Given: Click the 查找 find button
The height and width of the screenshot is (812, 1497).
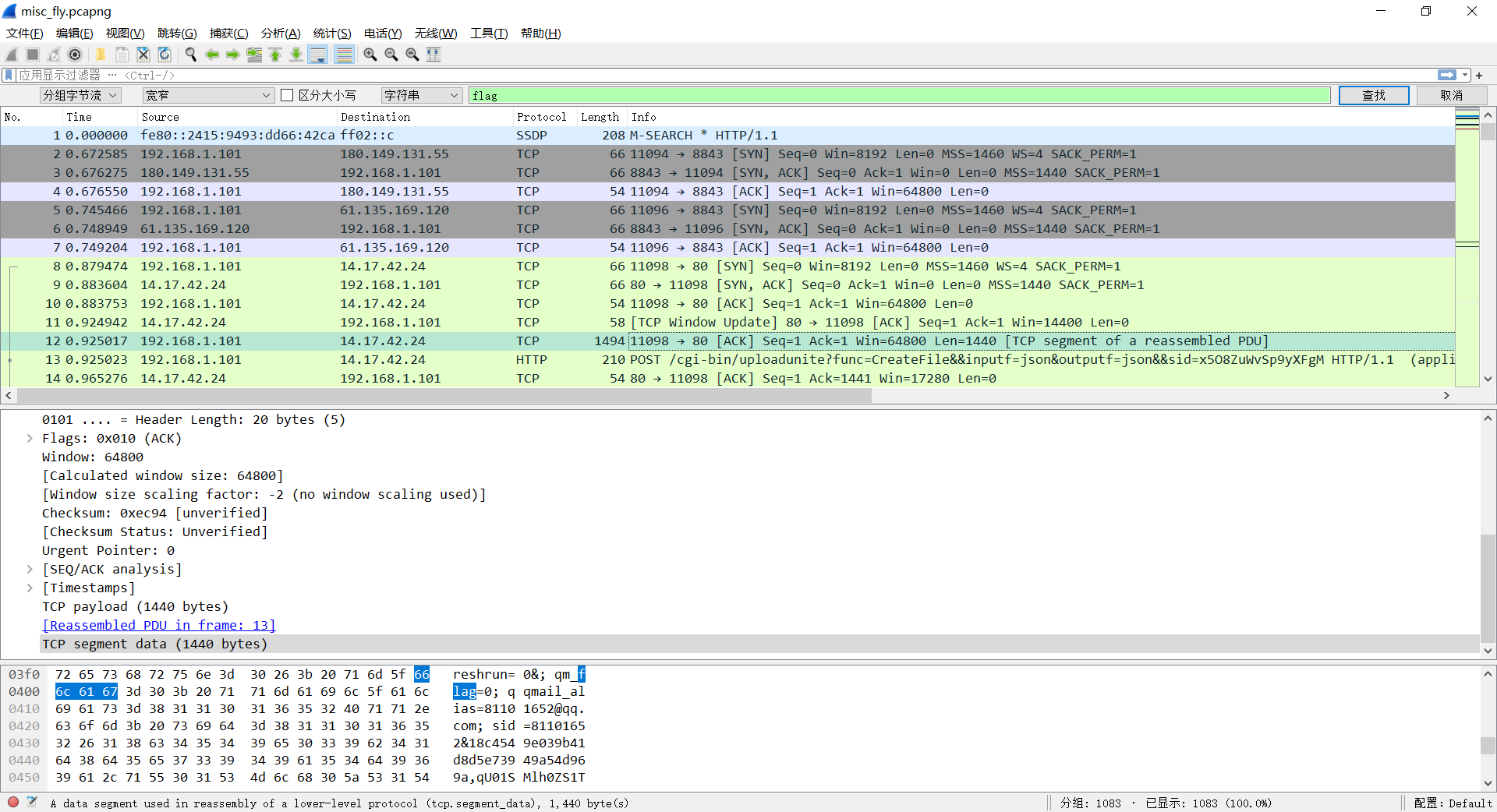Looking at the screenshot, I should pyautogui.click(x=1374, y=95).
